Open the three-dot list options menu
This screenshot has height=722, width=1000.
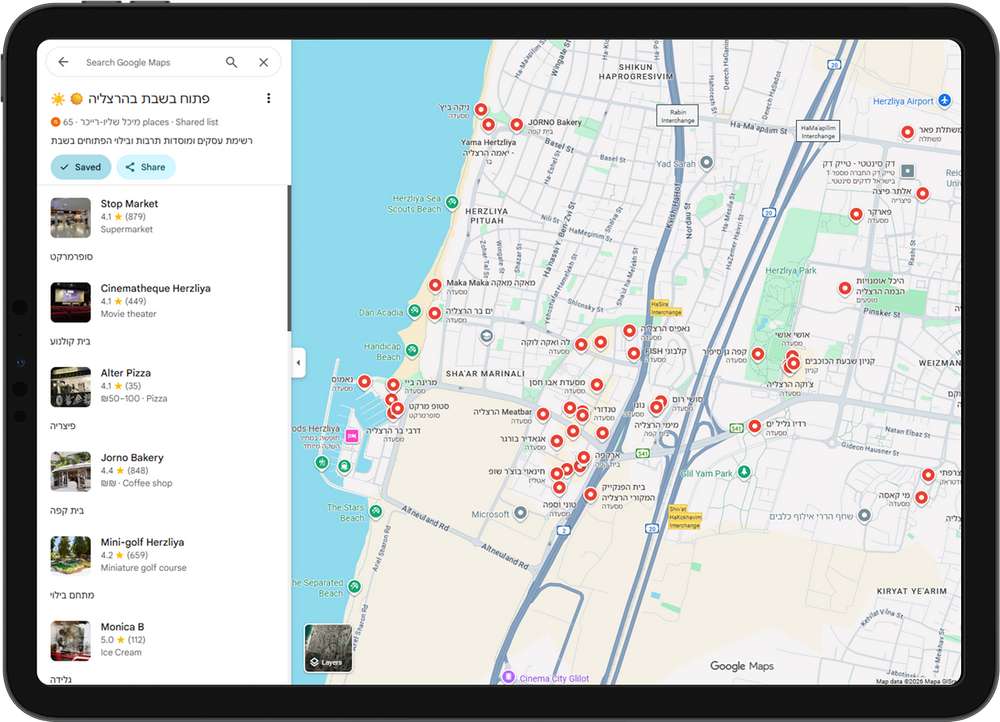point(268,98)
